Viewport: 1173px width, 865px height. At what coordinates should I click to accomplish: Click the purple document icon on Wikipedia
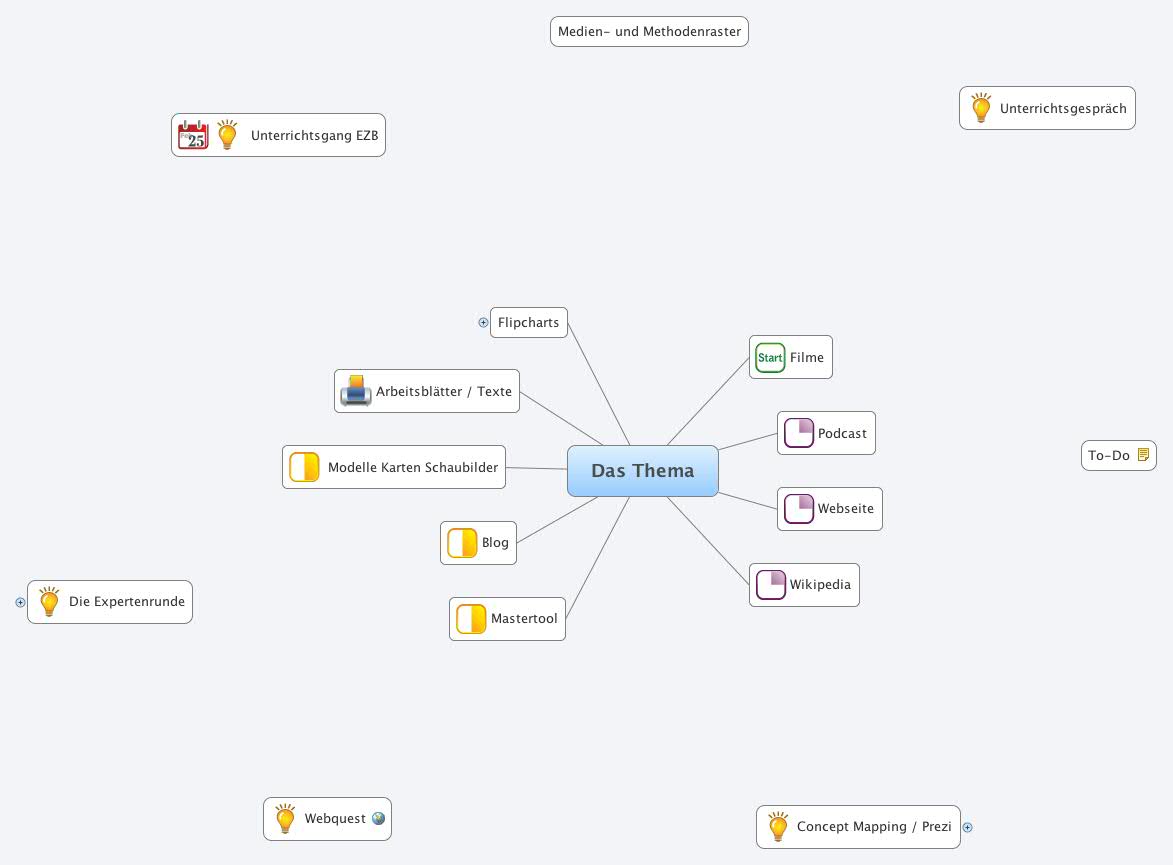771,584
